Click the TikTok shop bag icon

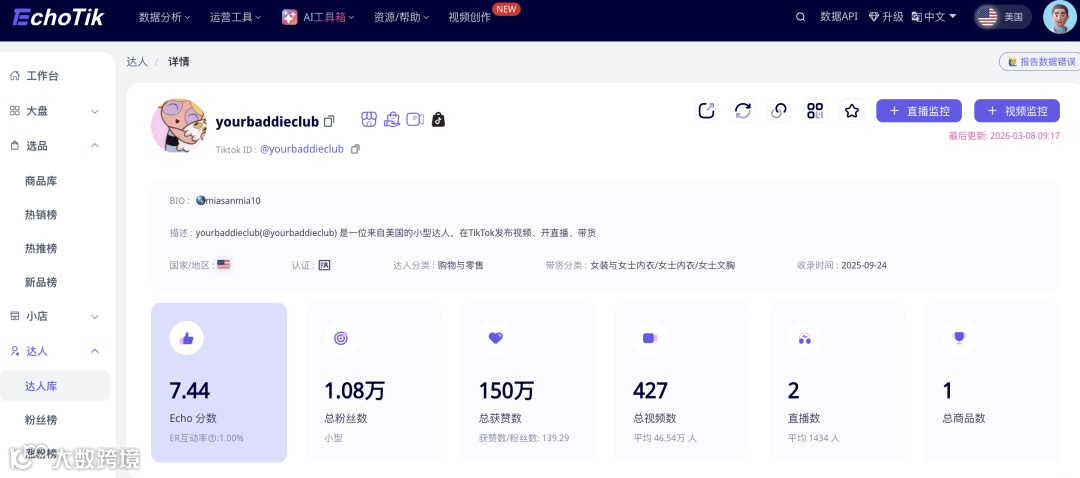tap(438, 120)
